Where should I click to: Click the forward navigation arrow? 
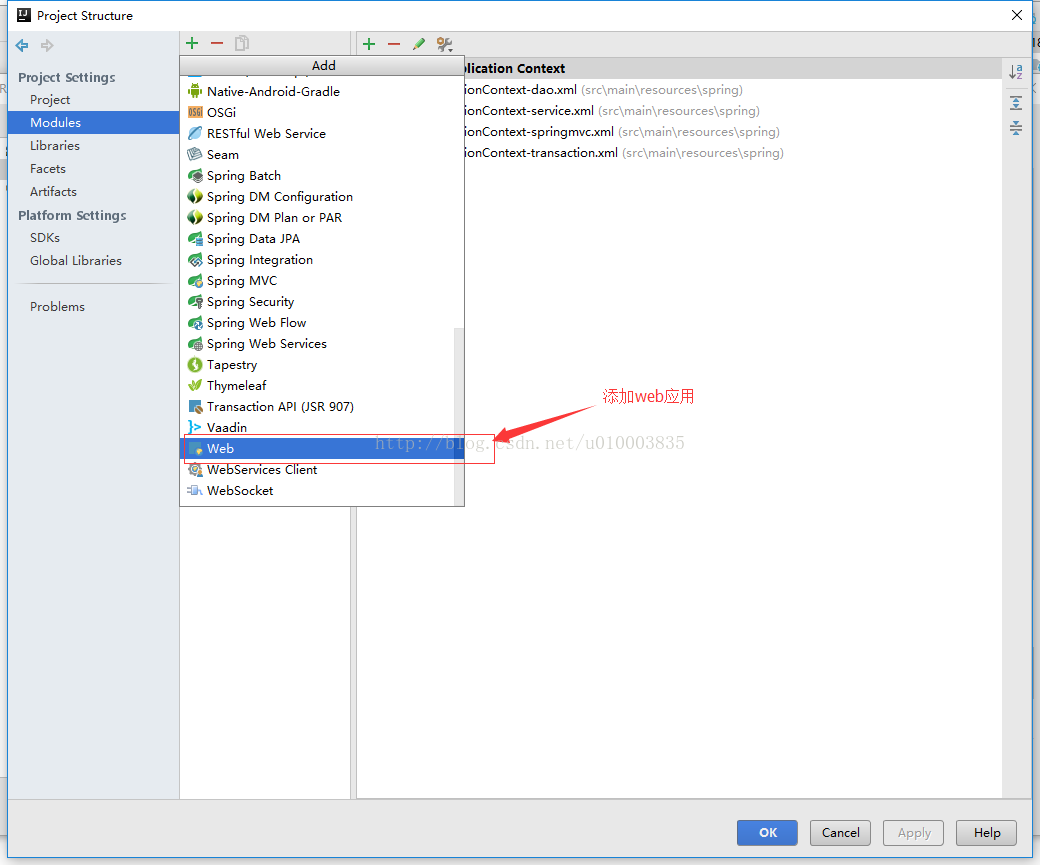tap(47, 45)
